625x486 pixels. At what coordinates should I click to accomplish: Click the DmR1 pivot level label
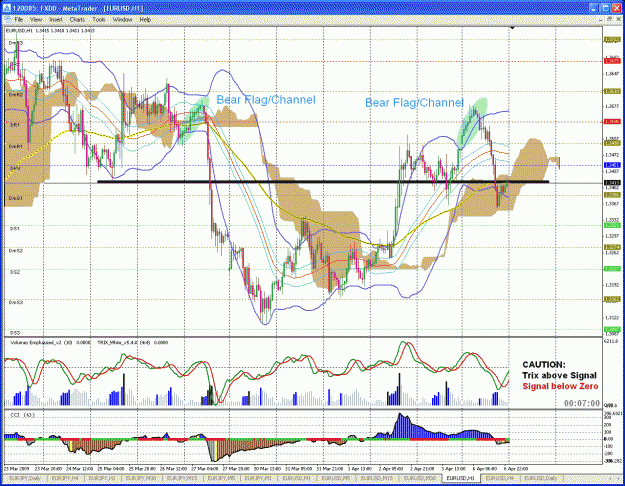pos(16,147)
